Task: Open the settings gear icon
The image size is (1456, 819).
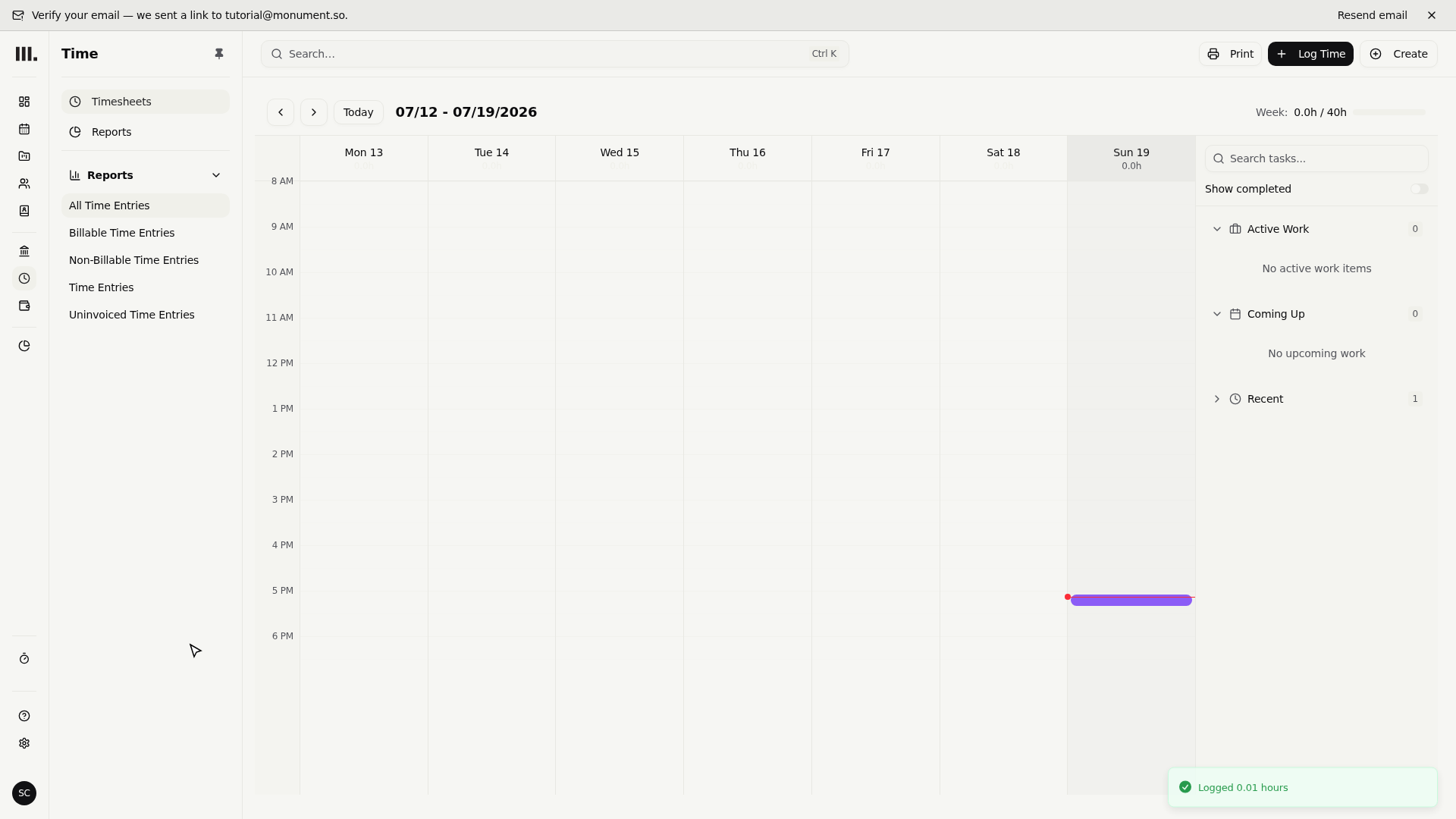Action: coord(24,743)
